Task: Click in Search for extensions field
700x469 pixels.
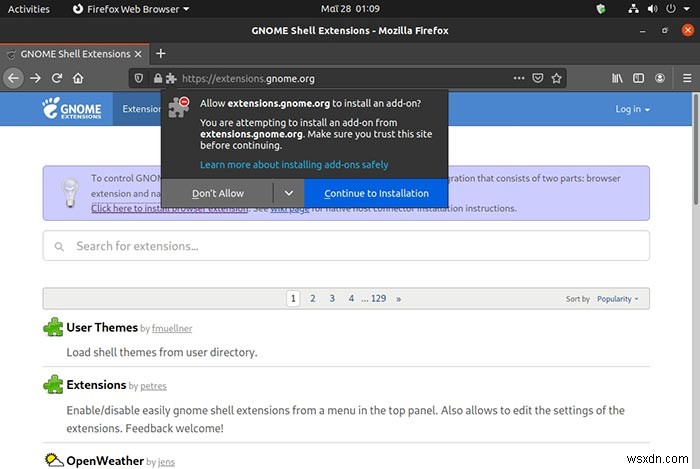Action: pyautogui.click(x=346, y=246)
